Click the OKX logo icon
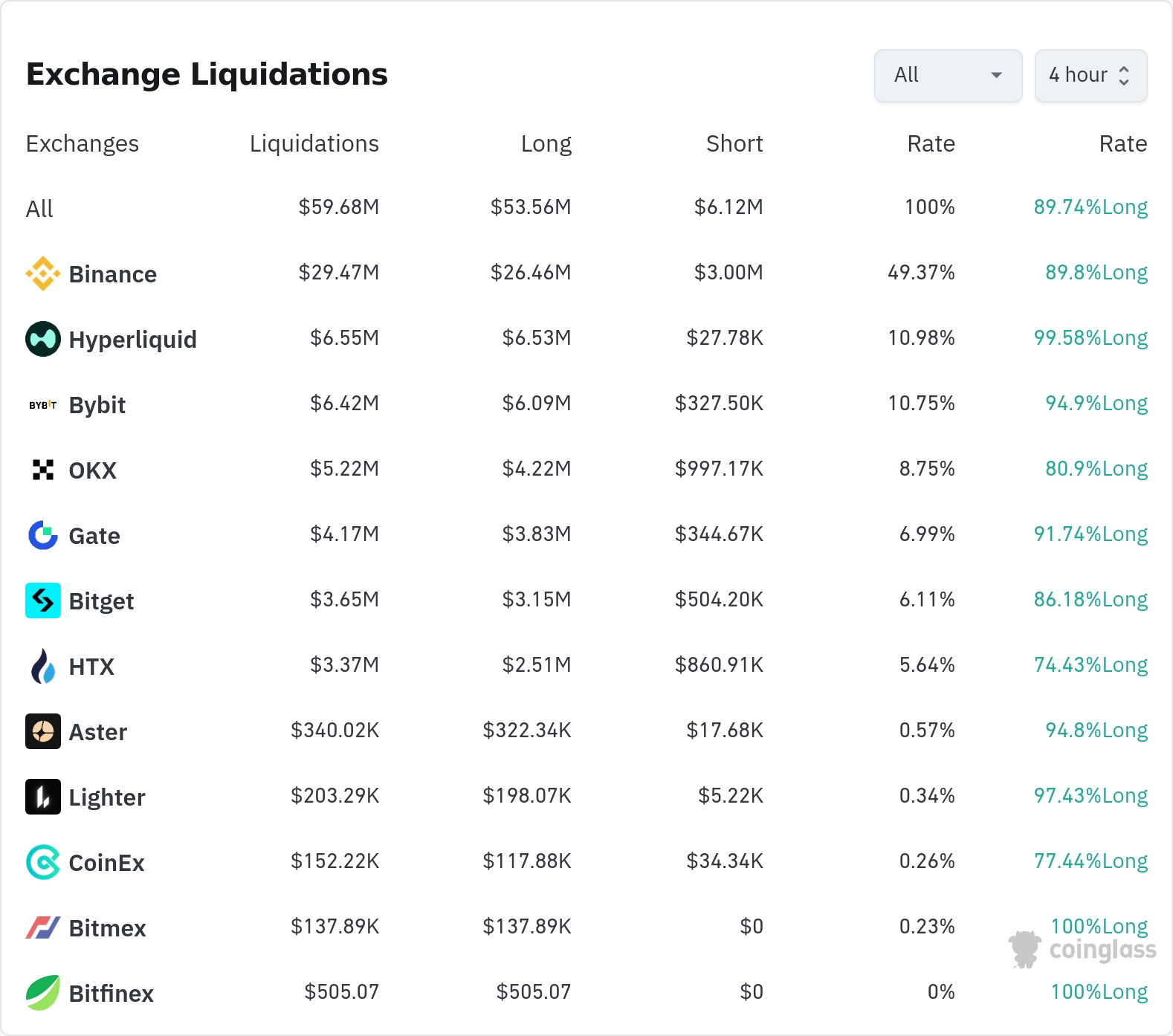 coord(43,470)
